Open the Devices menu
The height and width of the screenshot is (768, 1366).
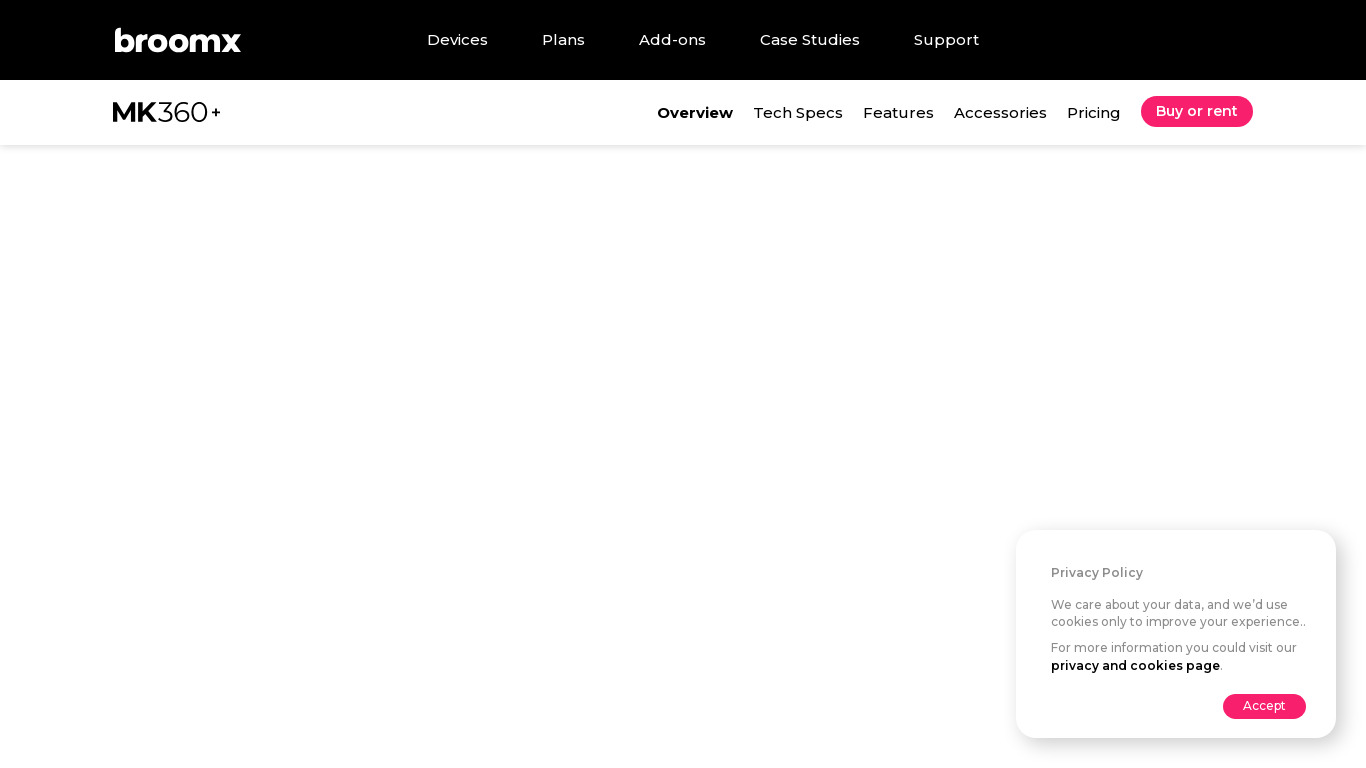click(457, 40)
